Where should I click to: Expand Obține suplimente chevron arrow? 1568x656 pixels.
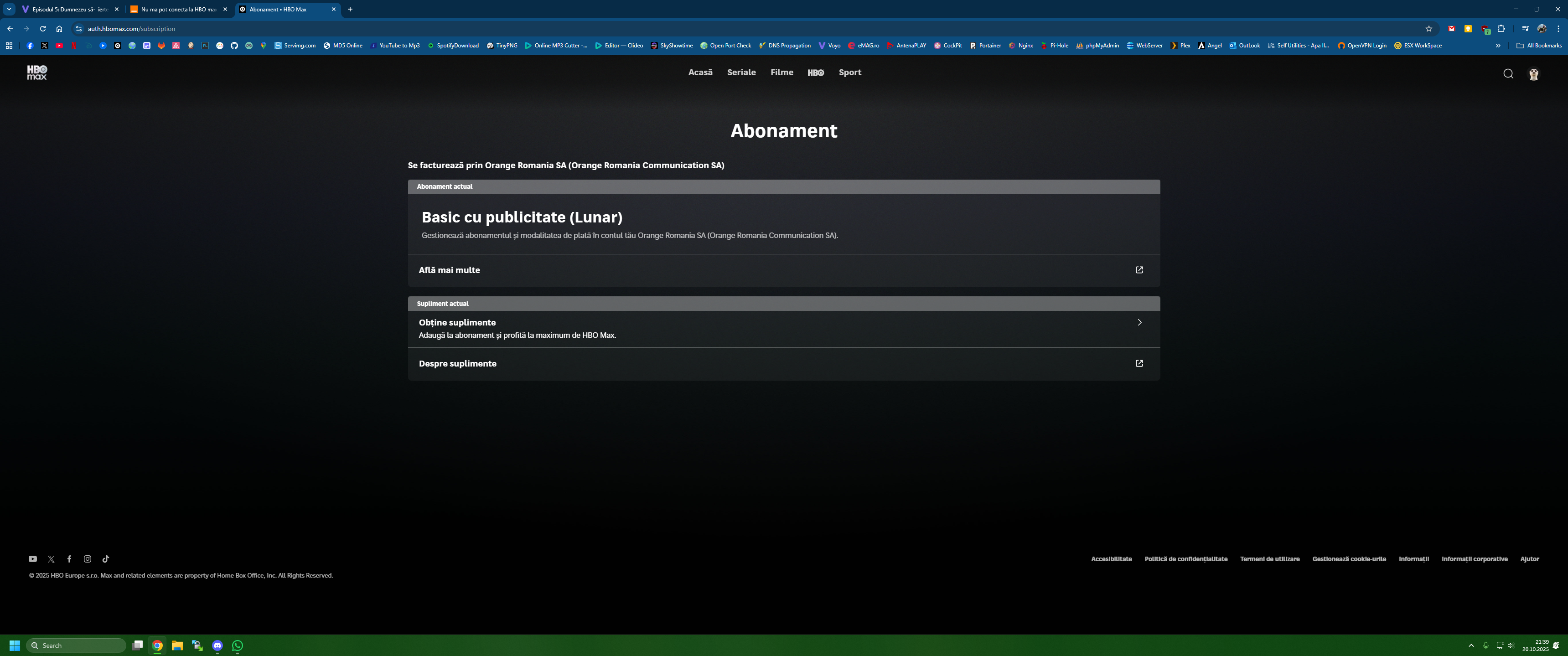tap(1139, 322)
